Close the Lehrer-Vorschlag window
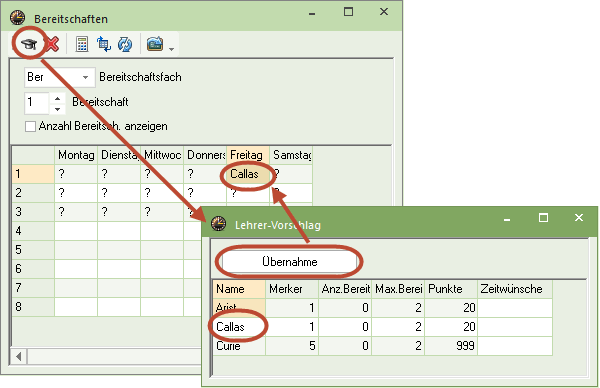Image resolution: width=600 pixels, height=388 pixels. tap(579, 218)
